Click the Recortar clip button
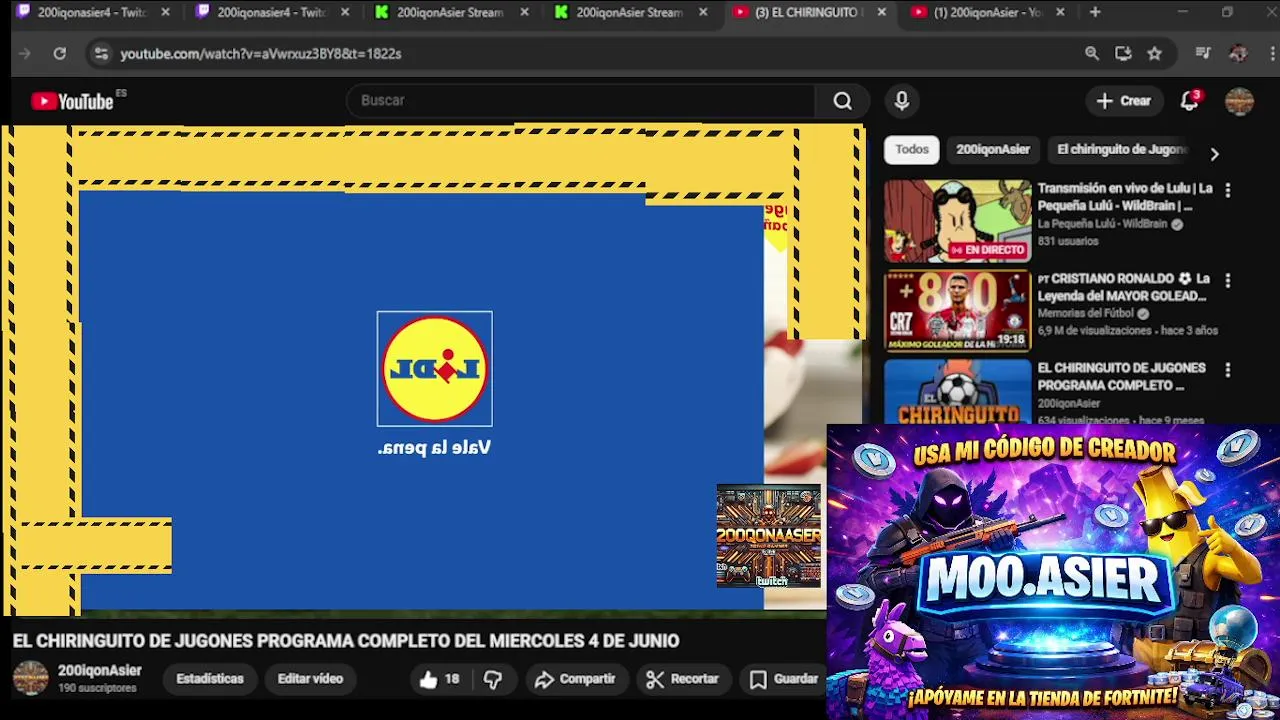The height and width of the screenshot is (720, 1280). pyautogui.click(x=683, y=680)
